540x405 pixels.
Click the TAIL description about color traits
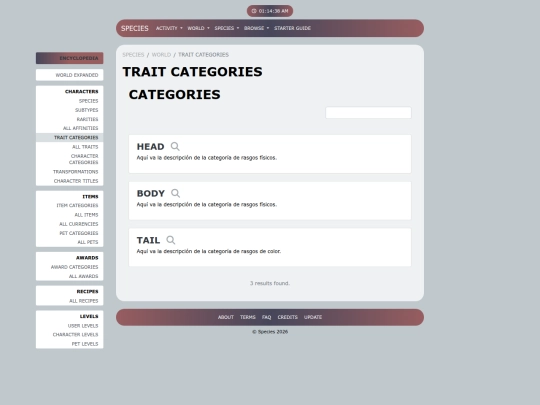(209, 251)
